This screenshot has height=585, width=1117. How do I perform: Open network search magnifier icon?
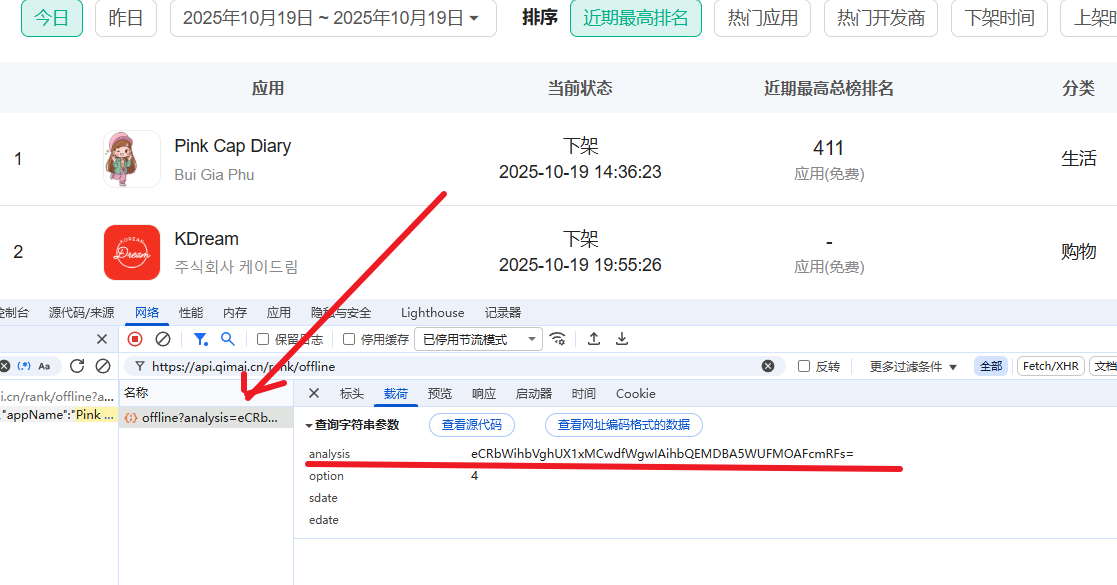coord(227,339)
